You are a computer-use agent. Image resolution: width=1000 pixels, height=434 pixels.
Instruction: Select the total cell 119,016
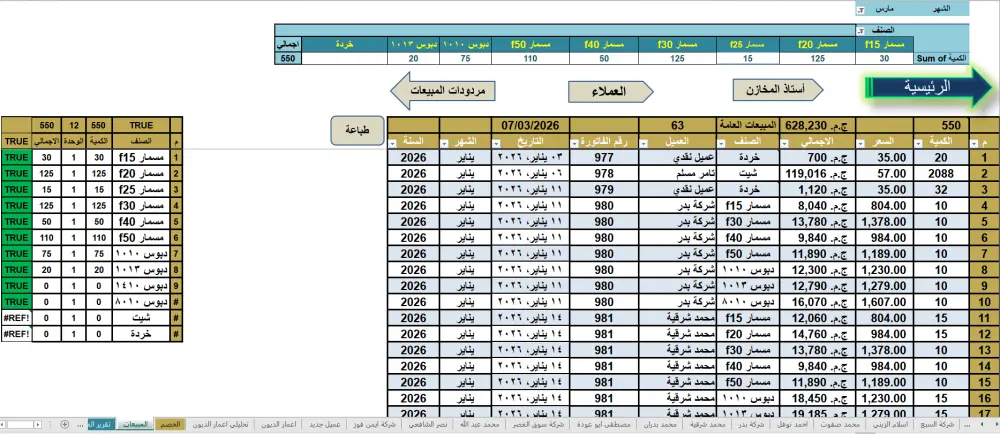[819, 173]
